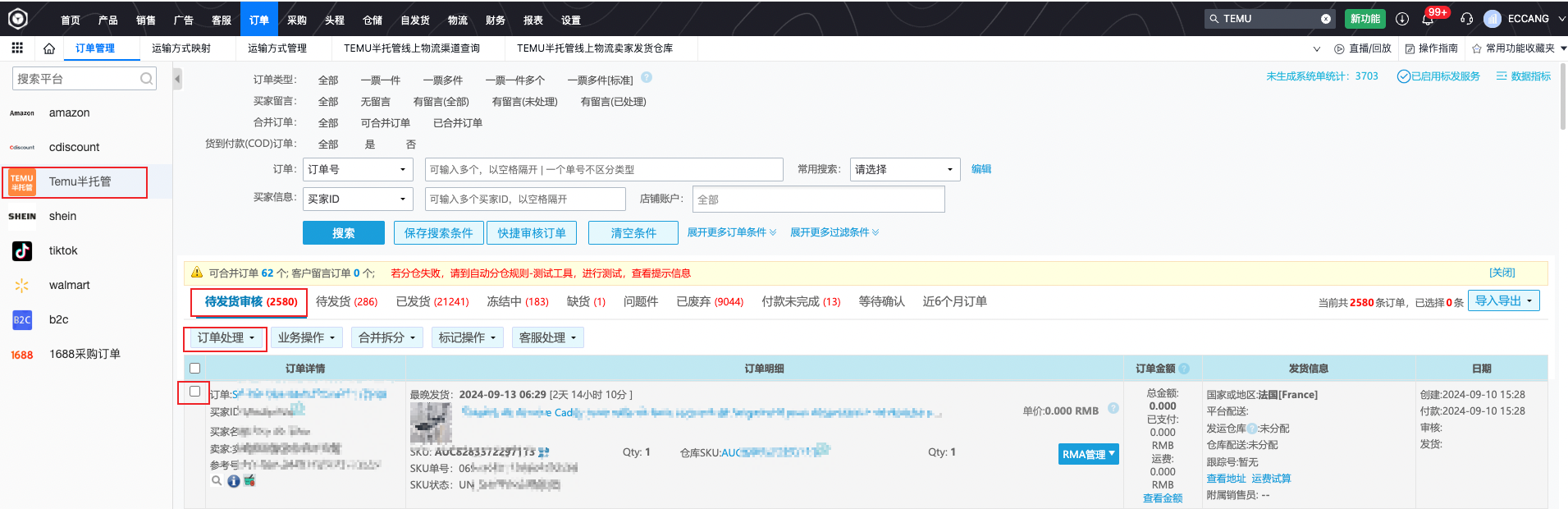The width and height of the screenshot is (1568, 509).
Task: Click the magnifier icon under order details
Action: pyautogui.click(x=217, y=481)
